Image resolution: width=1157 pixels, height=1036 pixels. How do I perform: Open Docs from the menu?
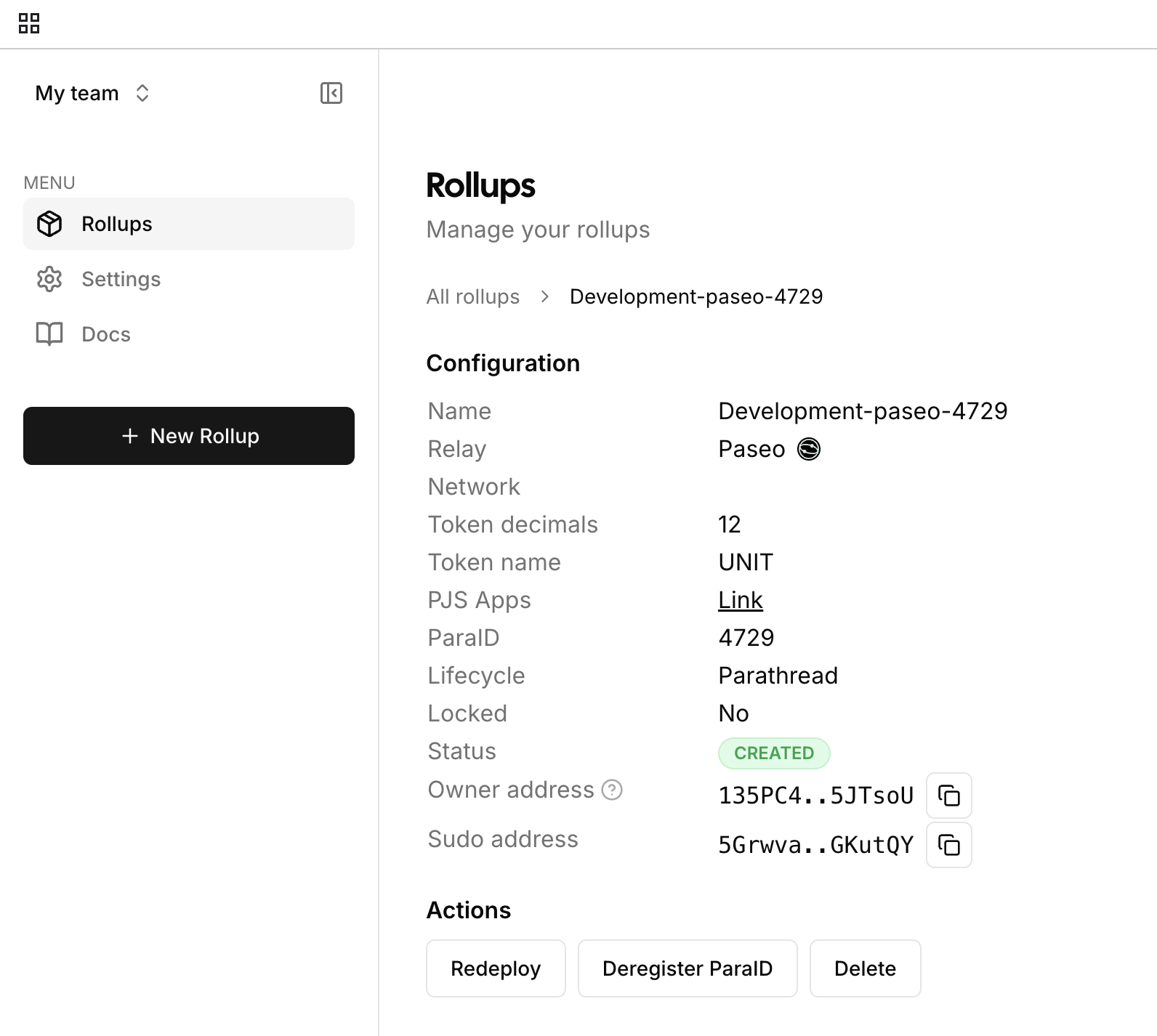coord(189,334)
